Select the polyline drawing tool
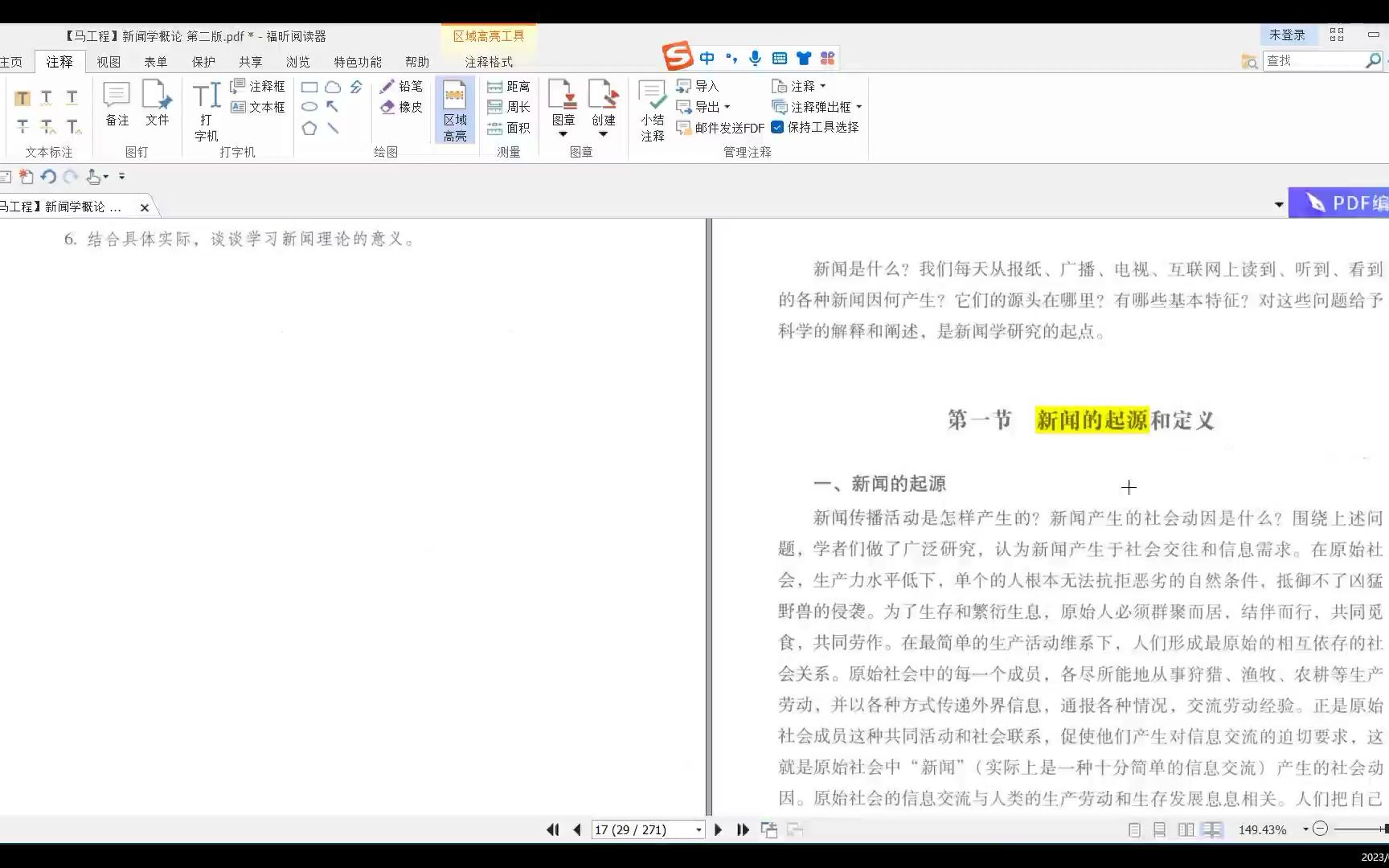The width and height of the screenshot is (1389, 868). click(356, 87)
